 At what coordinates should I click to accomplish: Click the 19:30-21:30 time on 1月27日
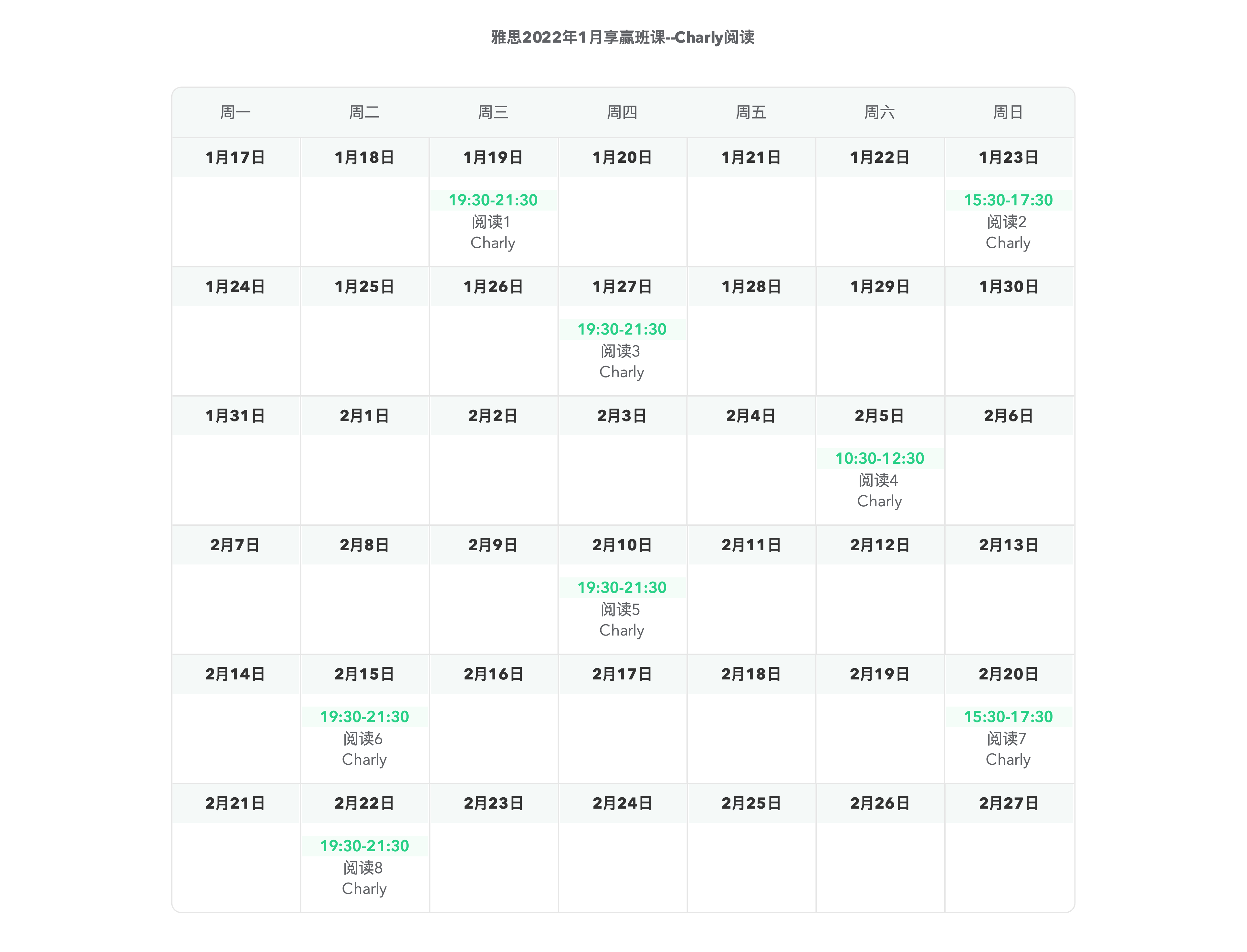coord(622,329)
